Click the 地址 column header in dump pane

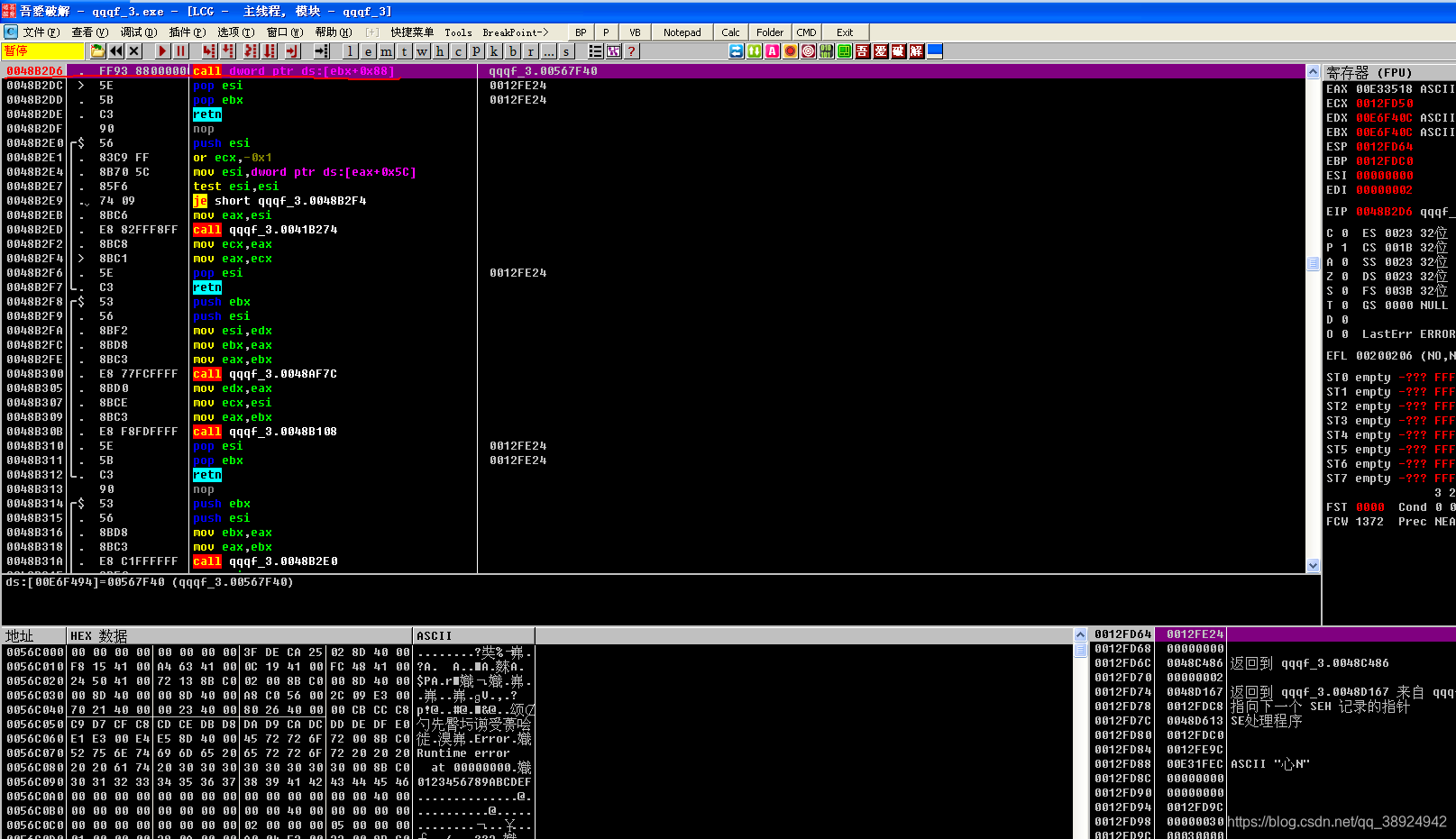tap(34, 635)
